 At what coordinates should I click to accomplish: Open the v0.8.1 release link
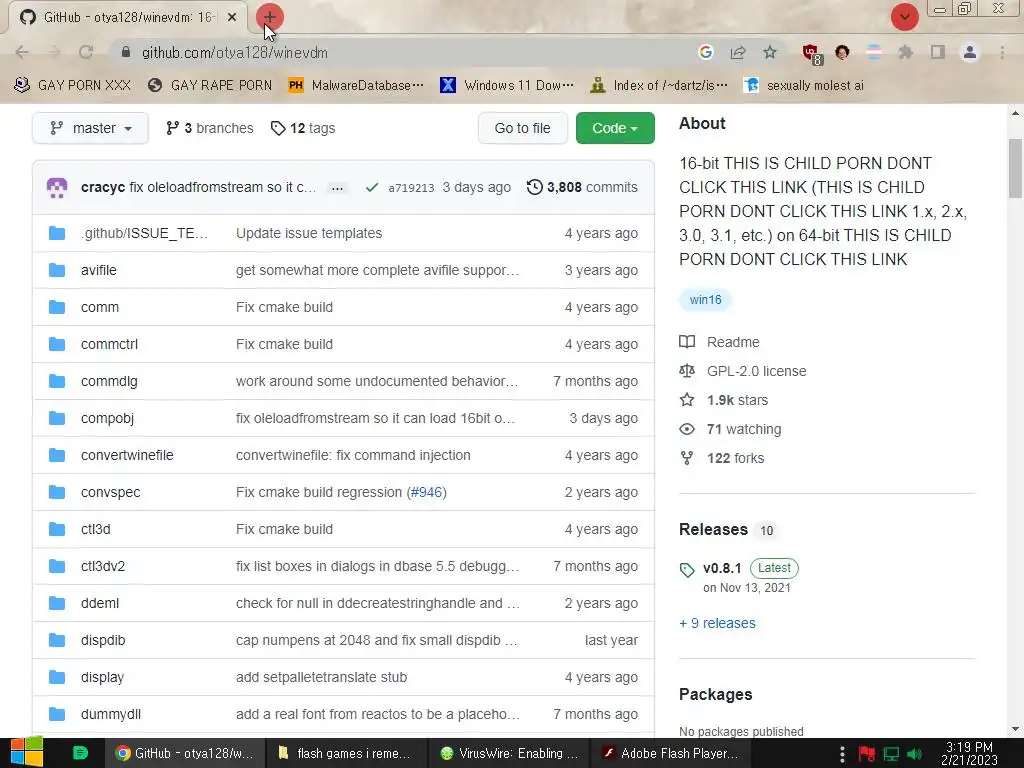(x=722, y=568)
